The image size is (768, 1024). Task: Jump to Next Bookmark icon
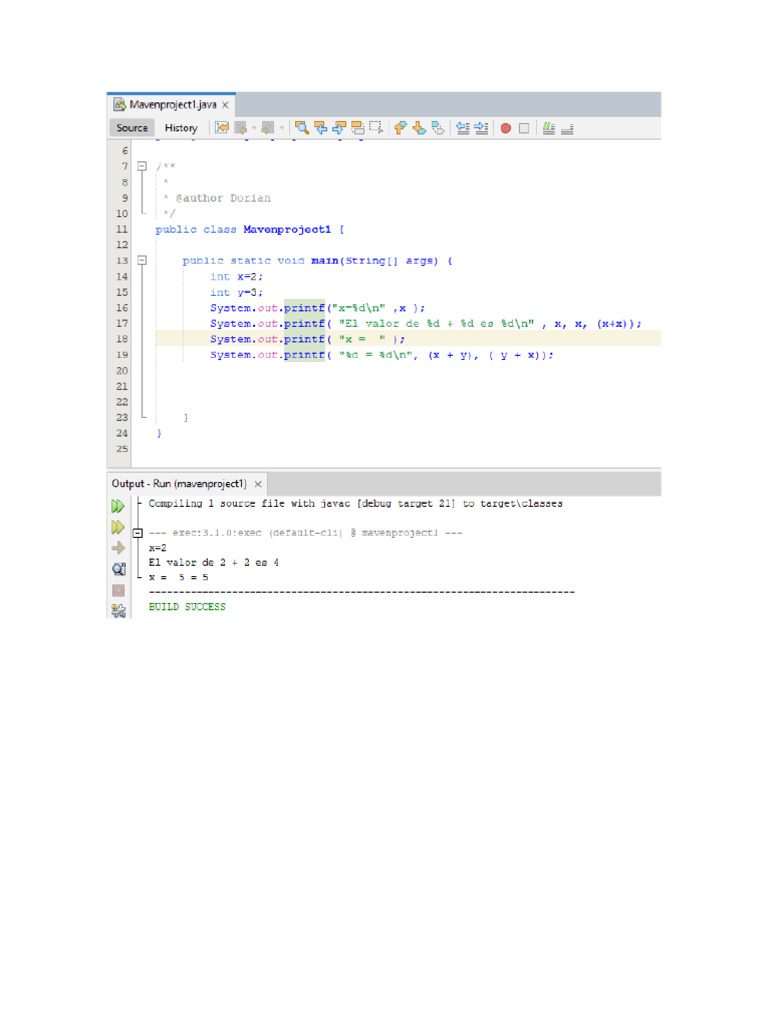point(419,128)
